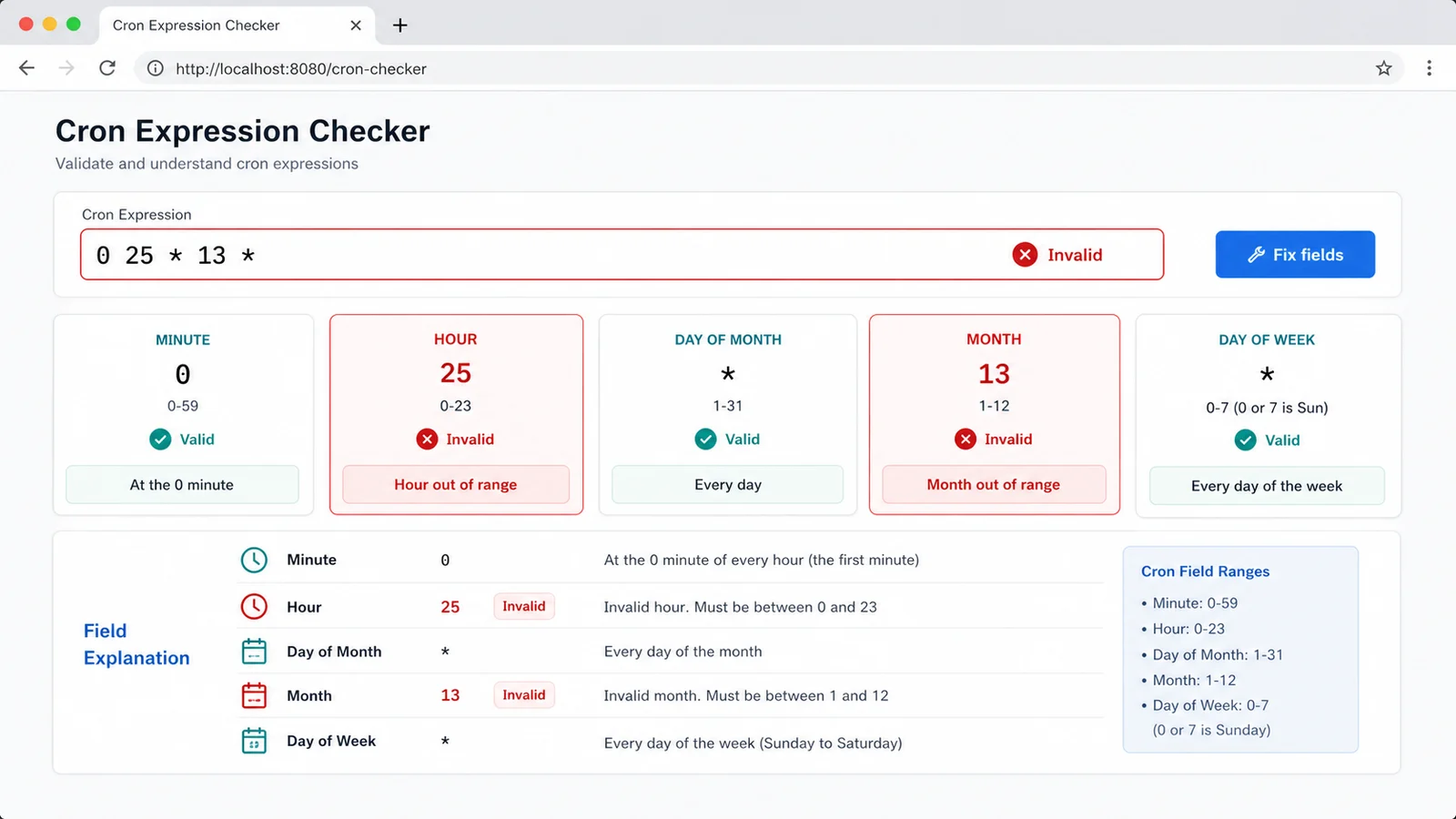
Task: Click the 'At the 0 minute' description box
Action: tap(182, 485)
